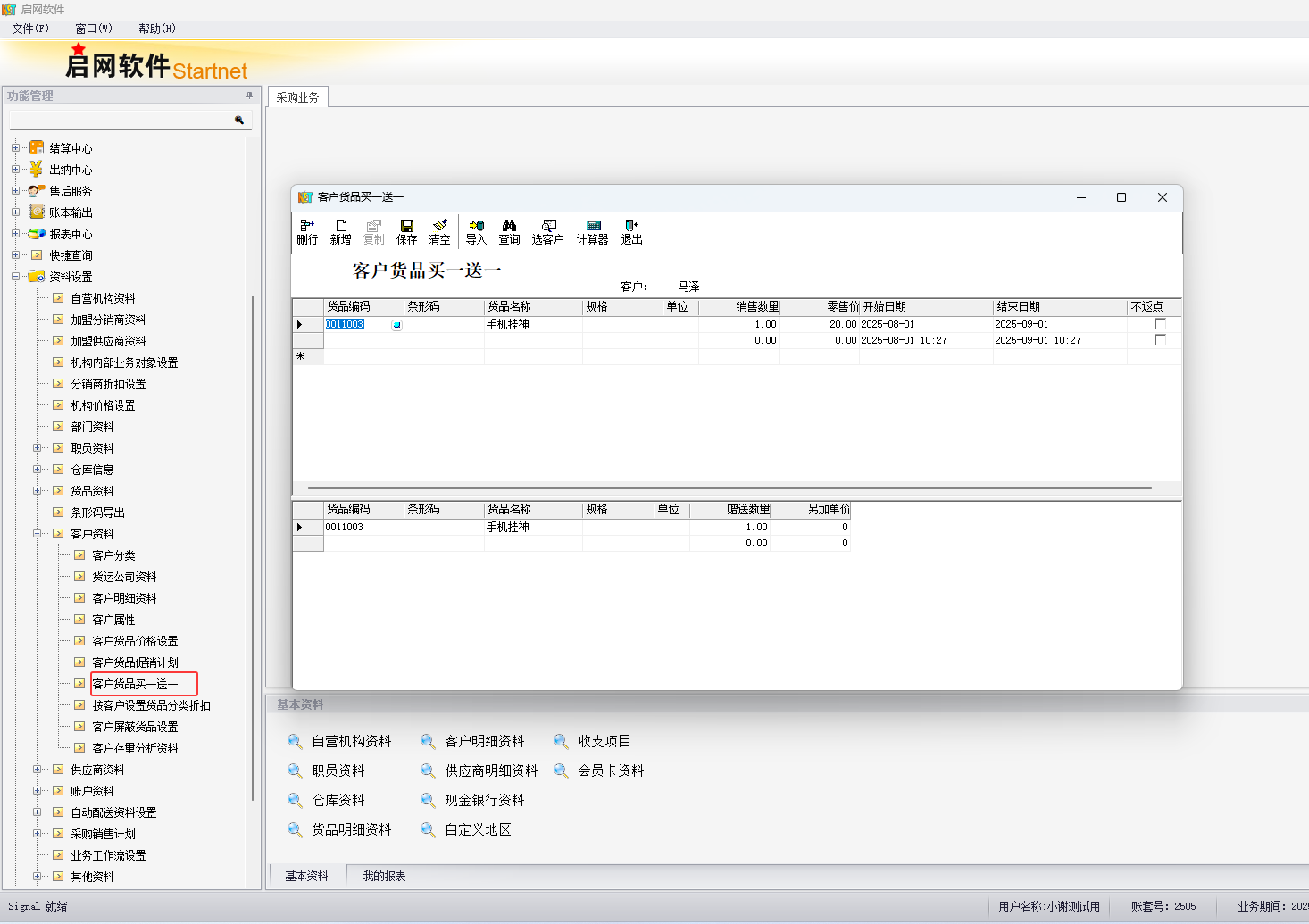Click the 账本输出 icon in tree
The height and width of the screenshot is (924, 1309).
[x=37, y=212]
